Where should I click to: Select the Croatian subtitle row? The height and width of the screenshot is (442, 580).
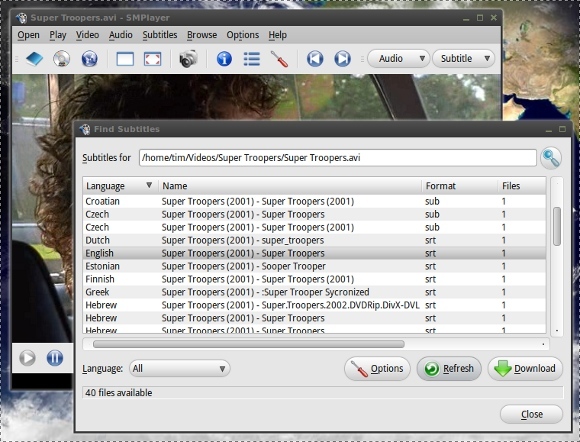click(314, 202)
